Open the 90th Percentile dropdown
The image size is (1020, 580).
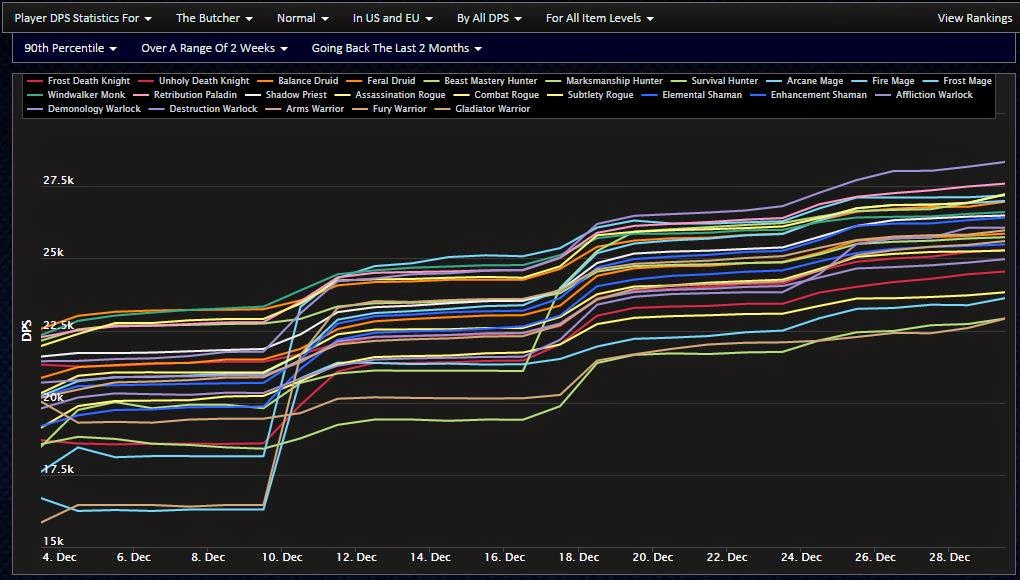[x=71, y=48]
